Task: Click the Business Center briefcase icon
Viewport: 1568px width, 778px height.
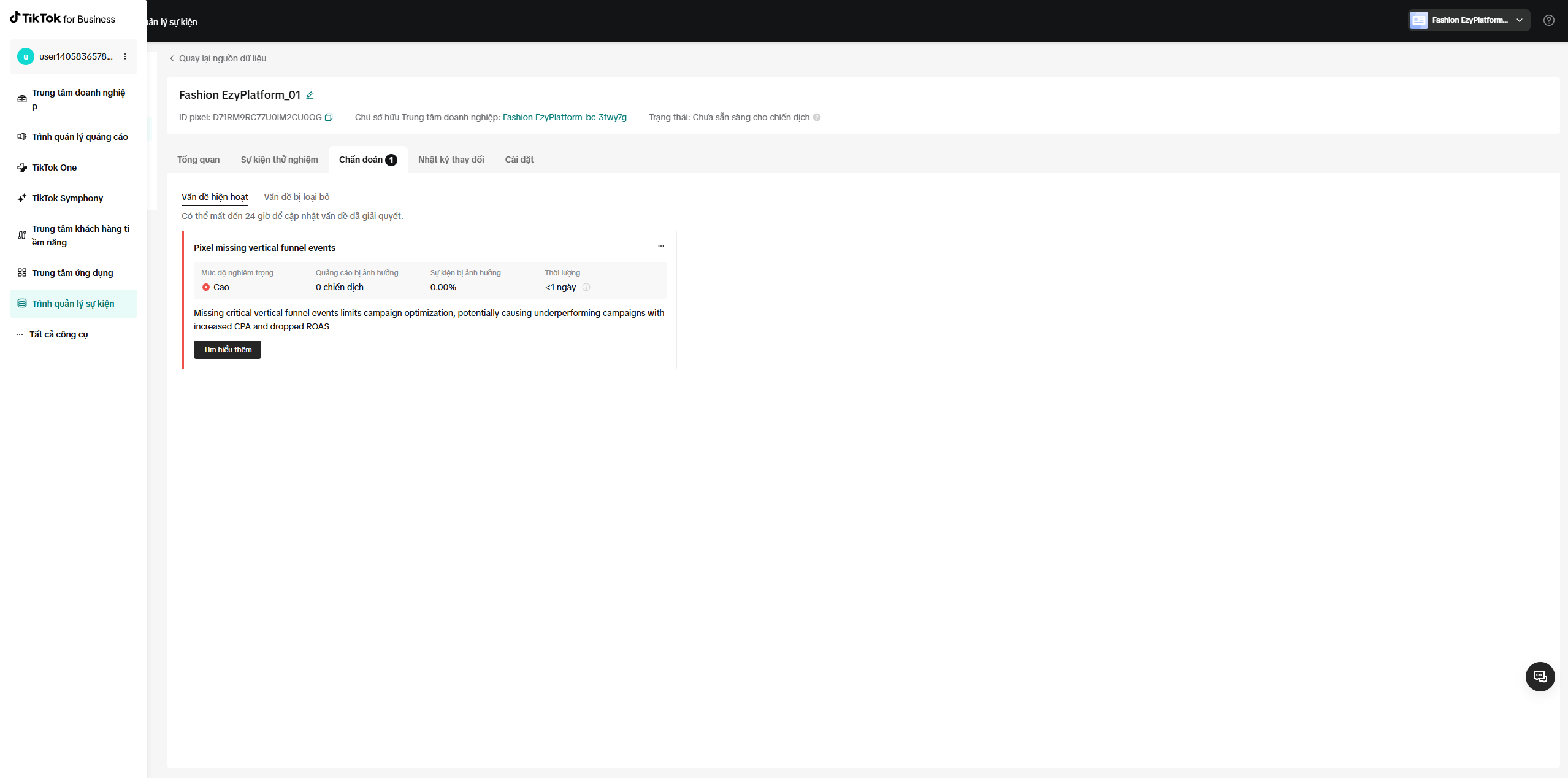Action: pyautogui.click(x=22, y=99)
